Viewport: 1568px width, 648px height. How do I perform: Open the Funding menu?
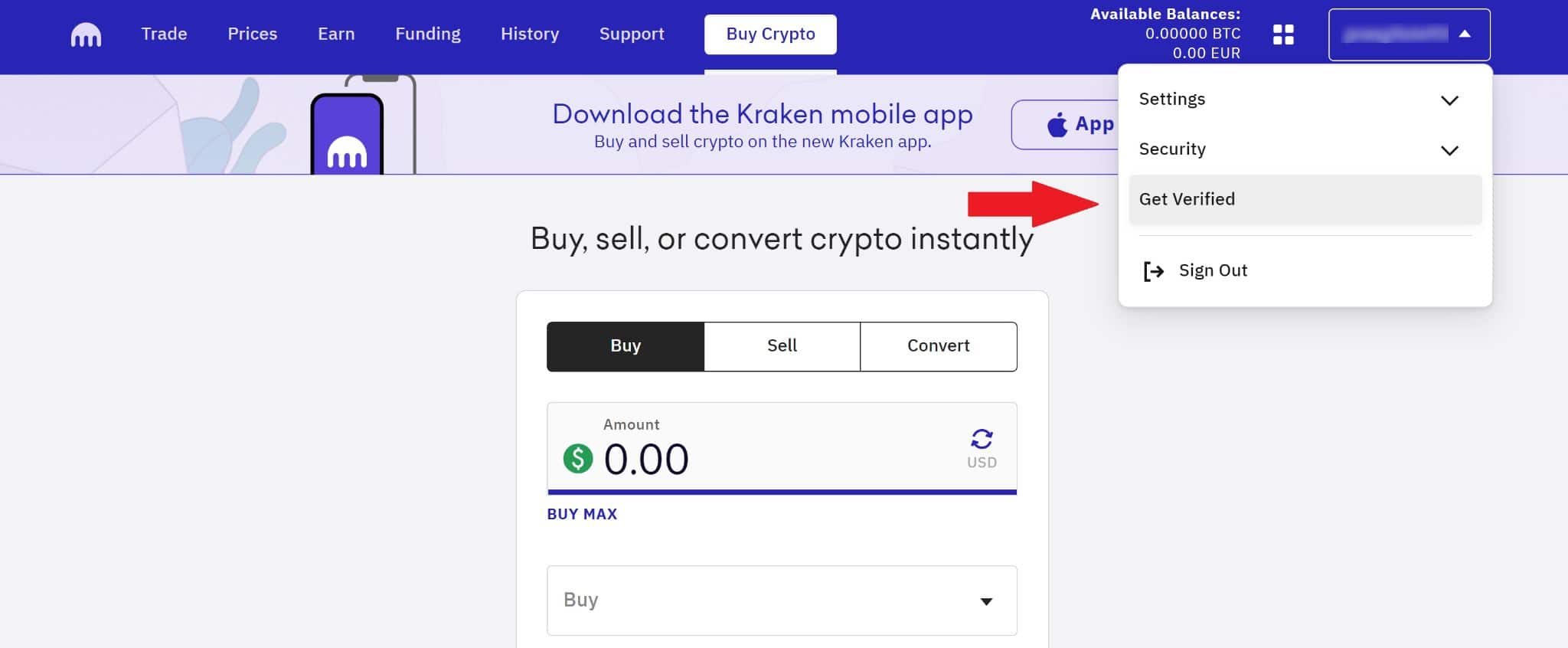click(427, 34)
